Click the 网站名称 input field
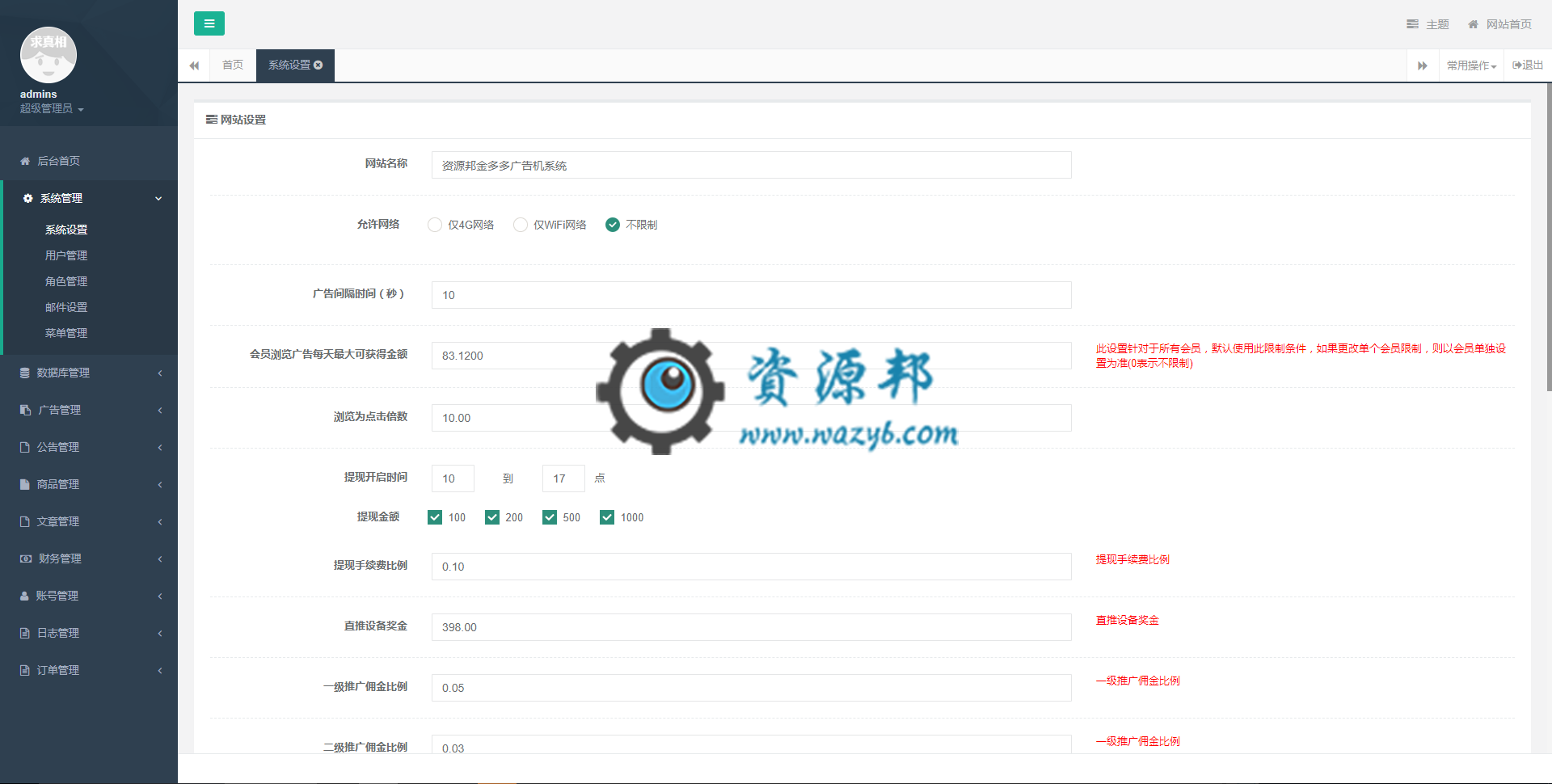Screen dimensions: 1552x784 coord(752,165)
